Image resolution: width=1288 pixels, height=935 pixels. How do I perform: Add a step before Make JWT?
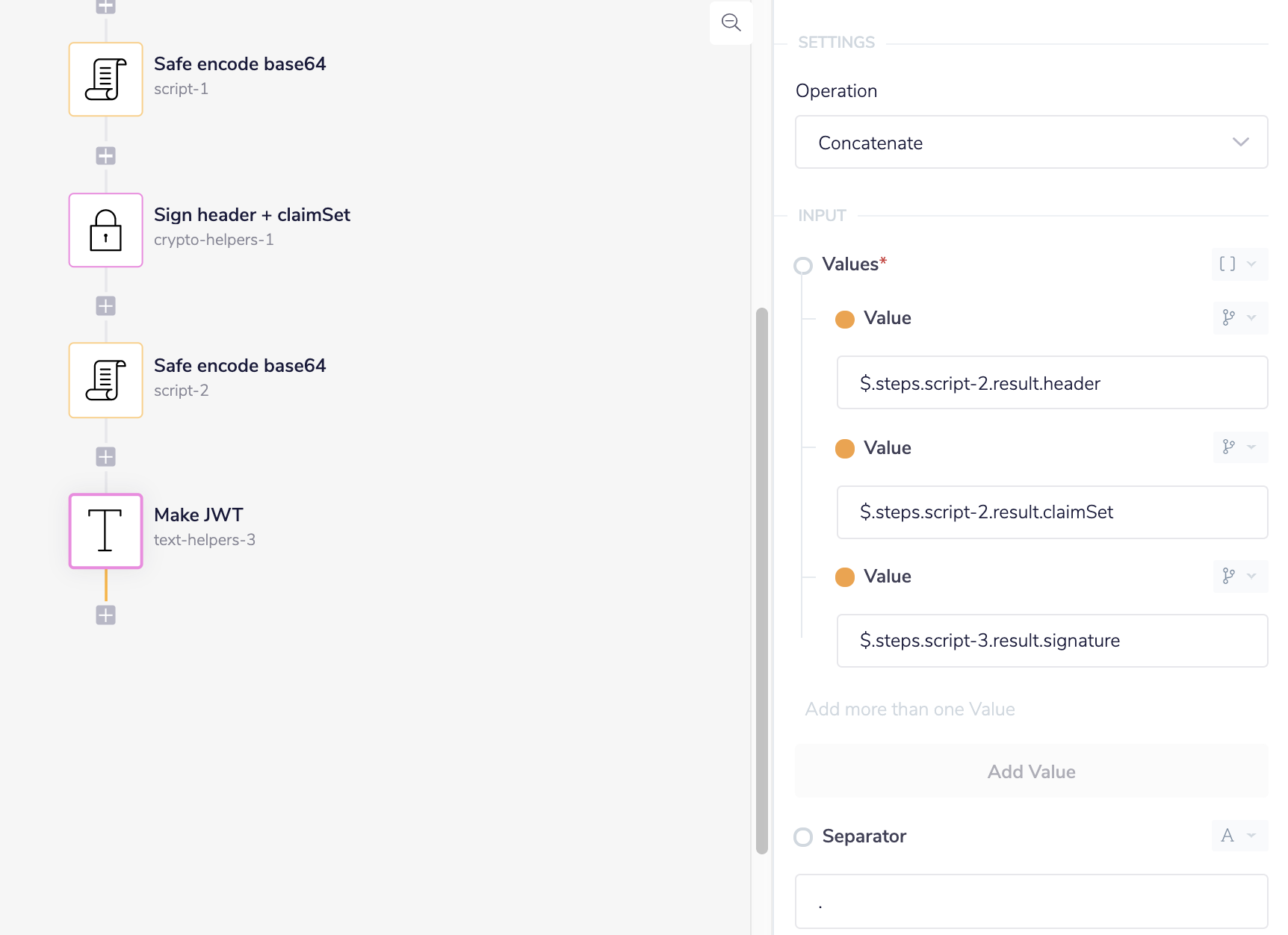(x=106, y=457)
